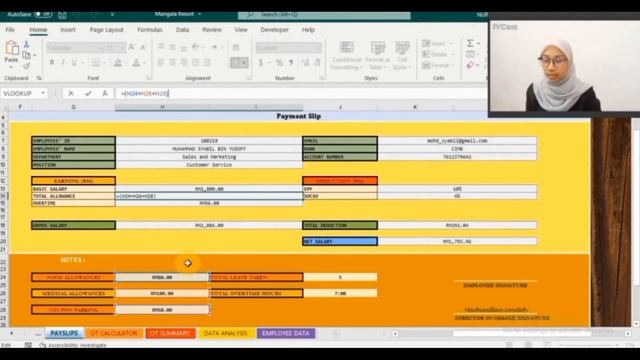
Task: Open Conditional Formatting menu
Action: pyautogui.click(x=347, y=55)
